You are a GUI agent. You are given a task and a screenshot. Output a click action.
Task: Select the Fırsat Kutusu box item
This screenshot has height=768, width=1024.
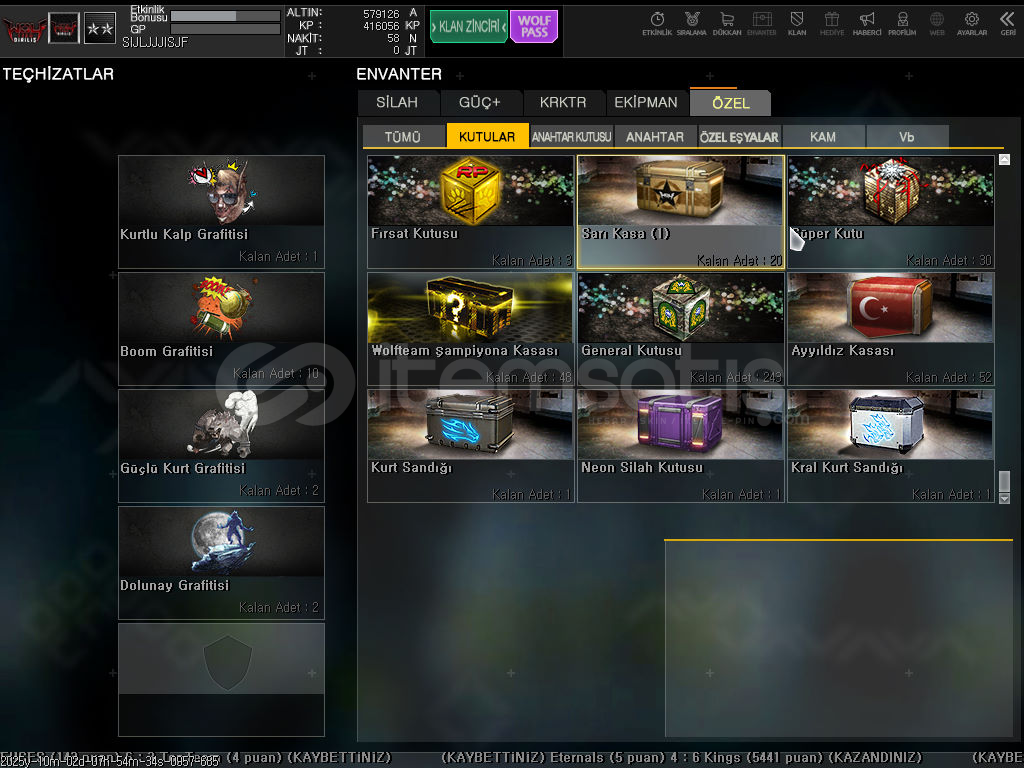(x=470, y=212)
